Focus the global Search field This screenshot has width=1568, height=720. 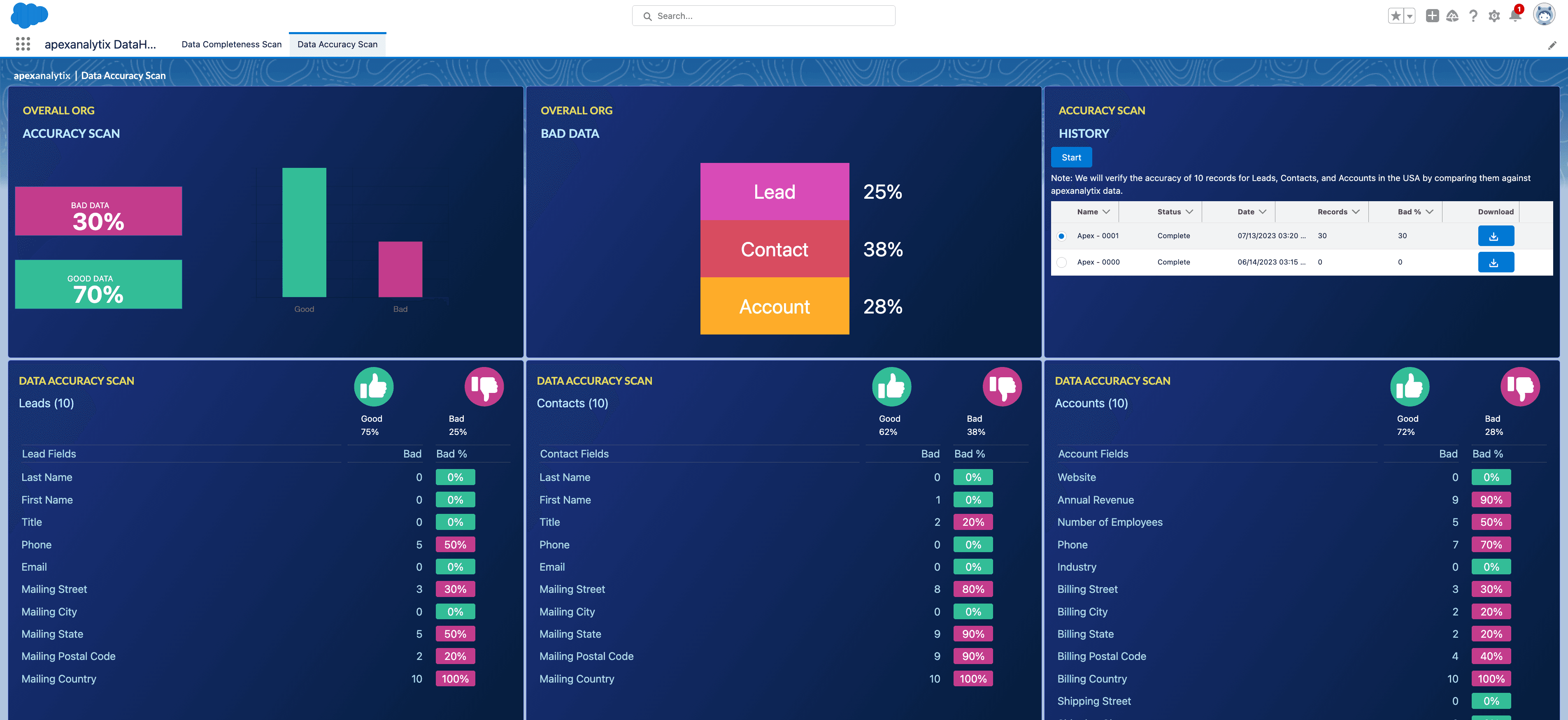tap(763, 16)
